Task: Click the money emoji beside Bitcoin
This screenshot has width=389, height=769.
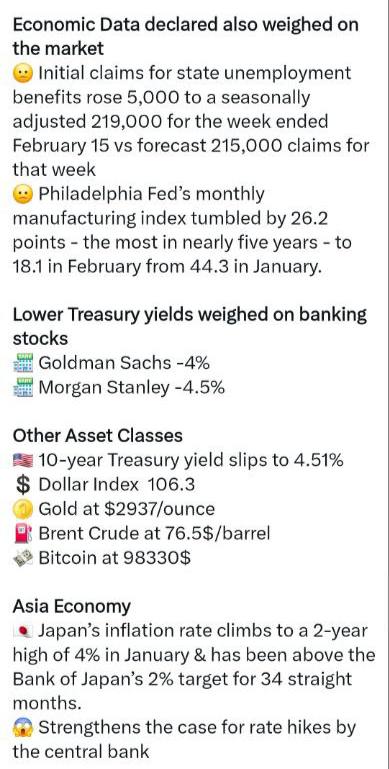Action: point(23,557)
